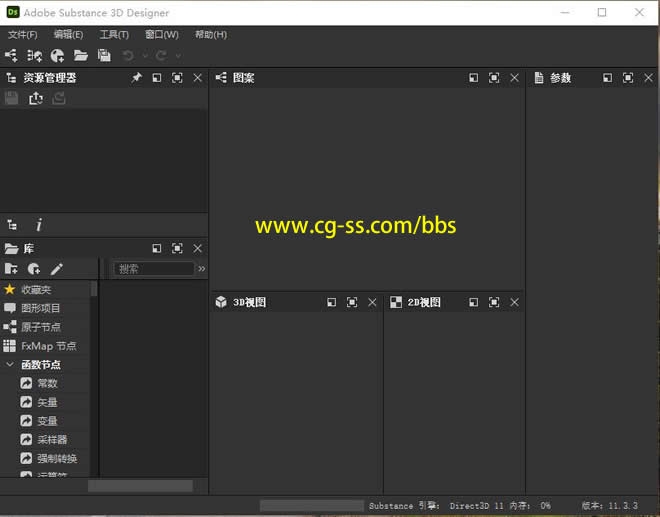The height and width of the screenshot is (517, 660).
Task: Click the 搜索 search field in library
Action: (x=153, y=269)
